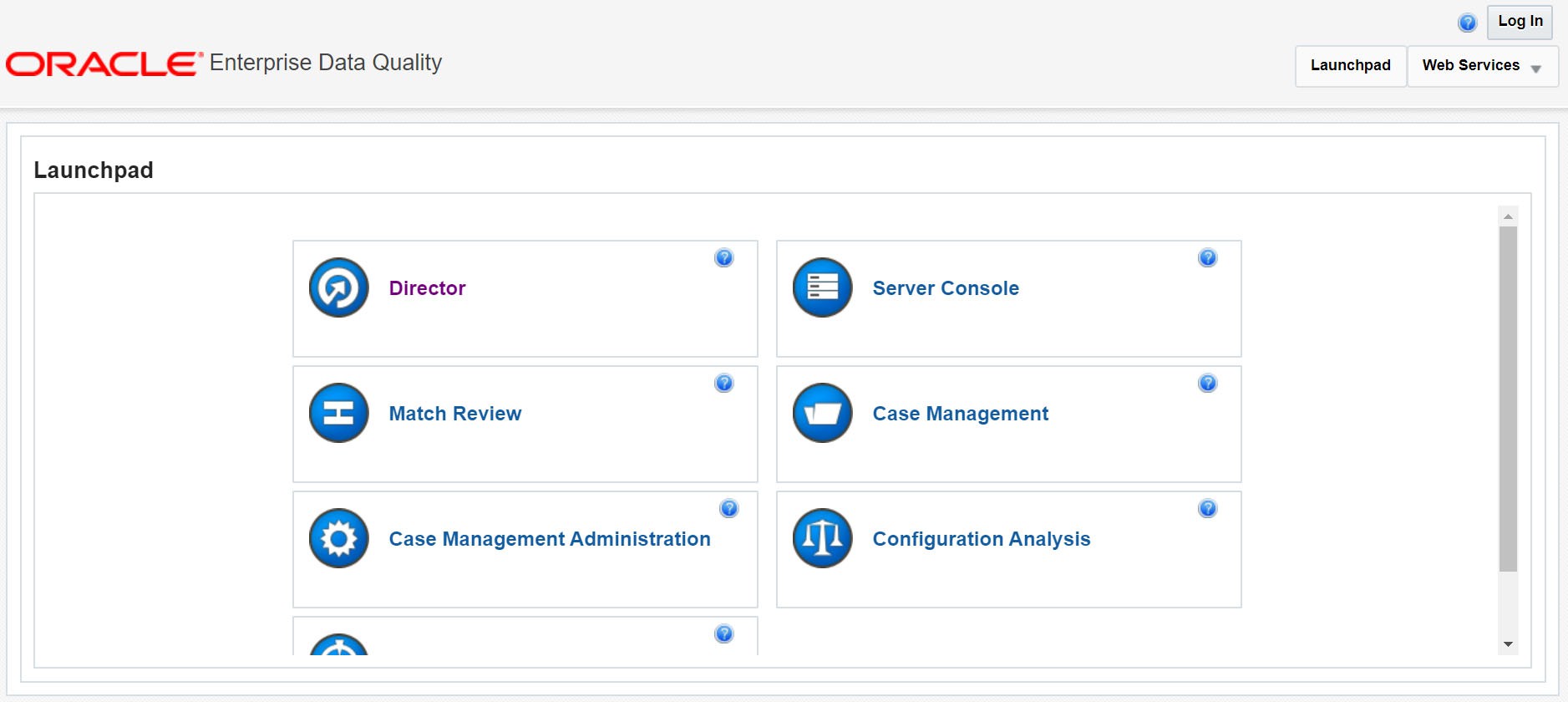This screenshot has height=702, width=1568.
Task: Select the Launchpad menu item
Action: [1351, 66]
